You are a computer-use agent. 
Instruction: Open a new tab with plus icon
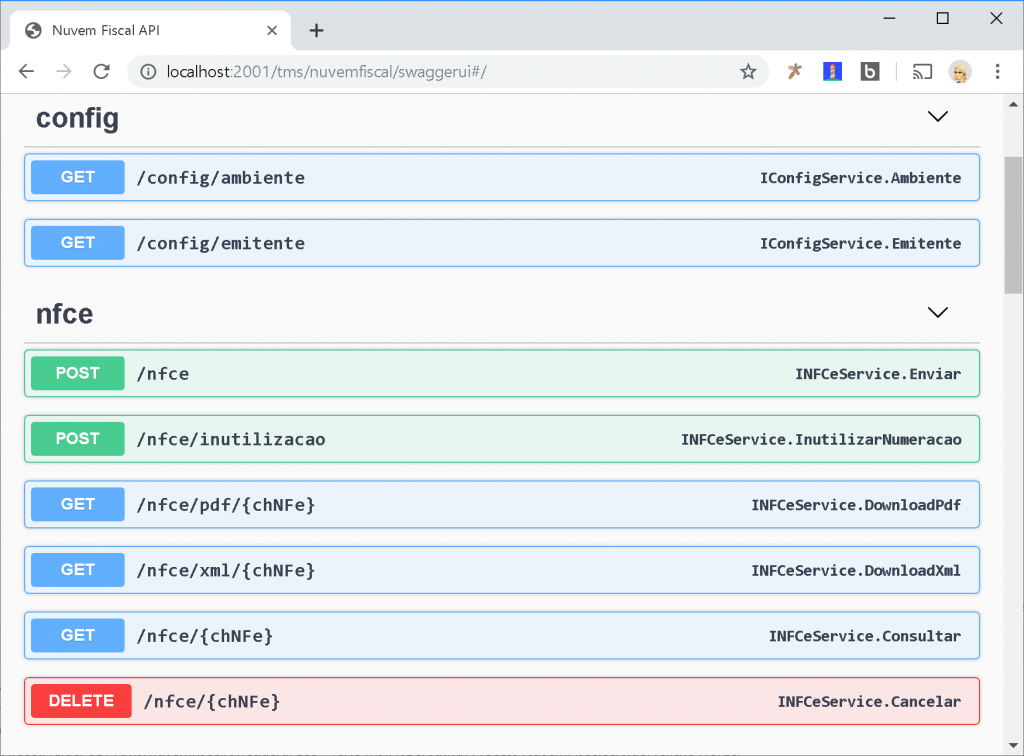[x=316, y=30]
